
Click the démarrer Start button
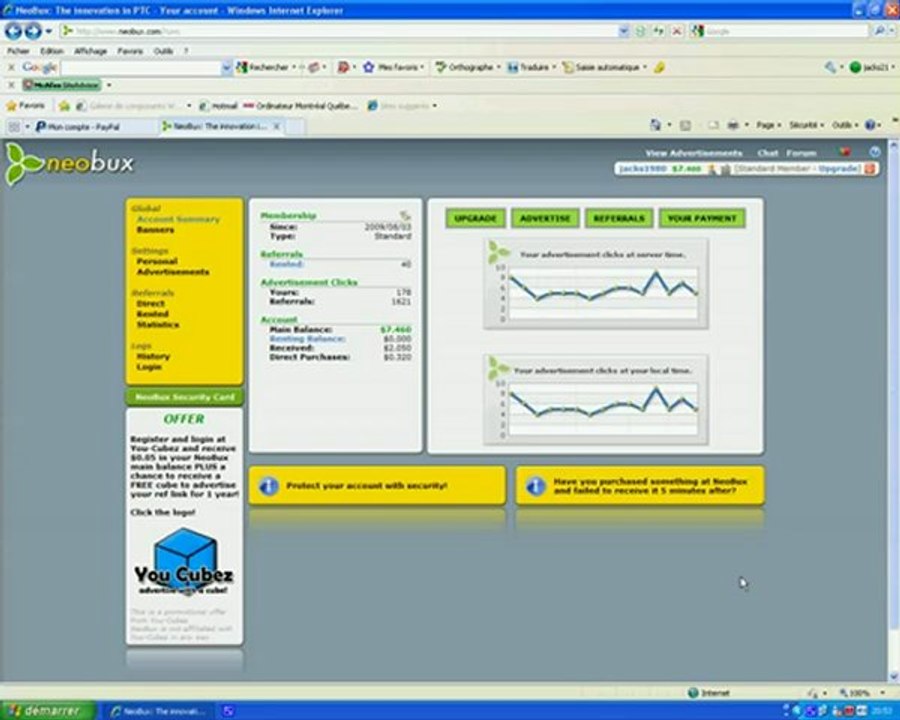click(x=47, y=711)
